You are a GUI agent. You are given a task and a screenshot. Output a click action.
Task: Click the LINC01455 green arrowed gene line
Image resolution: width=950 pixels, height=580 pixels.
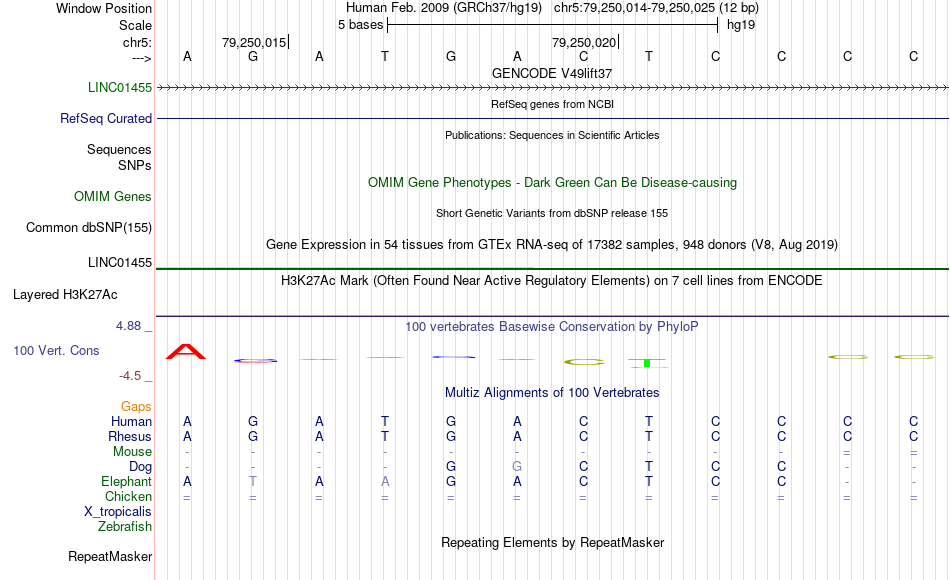(553, 87)
